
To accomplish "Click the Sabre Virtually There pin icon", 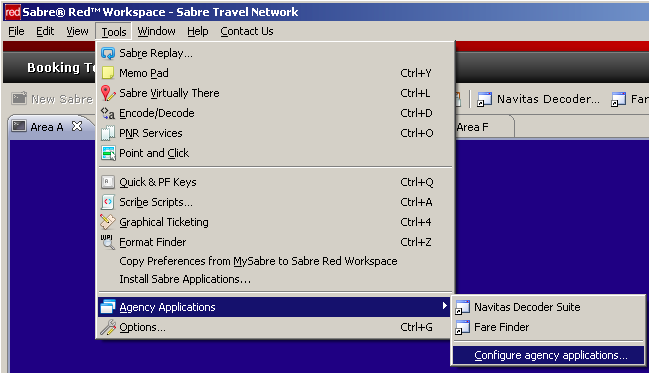I will [x=108, y=93].
